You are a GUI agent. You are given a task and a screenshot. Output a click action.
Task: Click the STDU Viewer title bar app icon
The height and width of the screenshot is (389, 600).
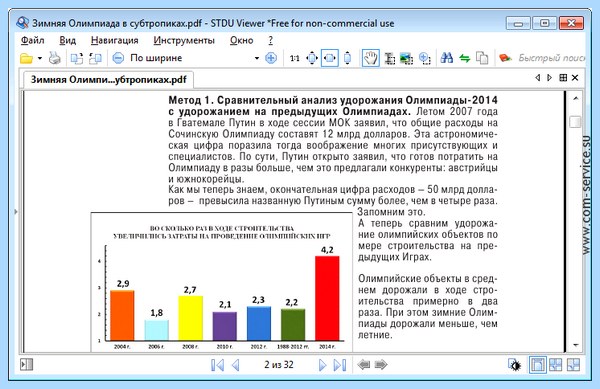pos(23,23)
